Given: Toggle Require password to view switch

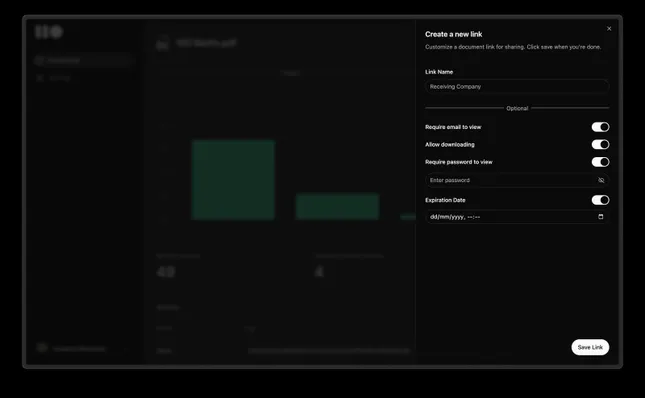Looking at the screenshot, I should click(x=600, y=162).
